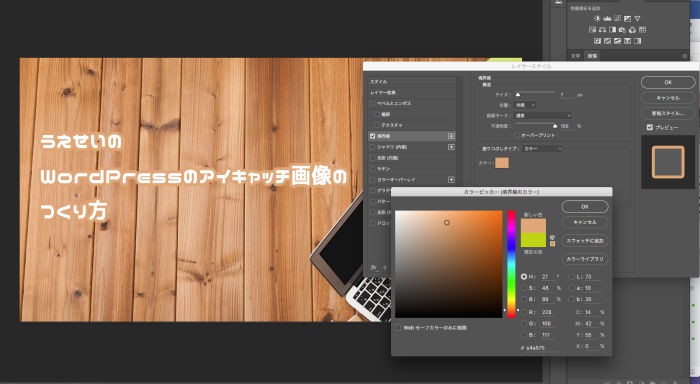
Task: Add an Exposure adjustment layer icon
Action: [627, 18]
